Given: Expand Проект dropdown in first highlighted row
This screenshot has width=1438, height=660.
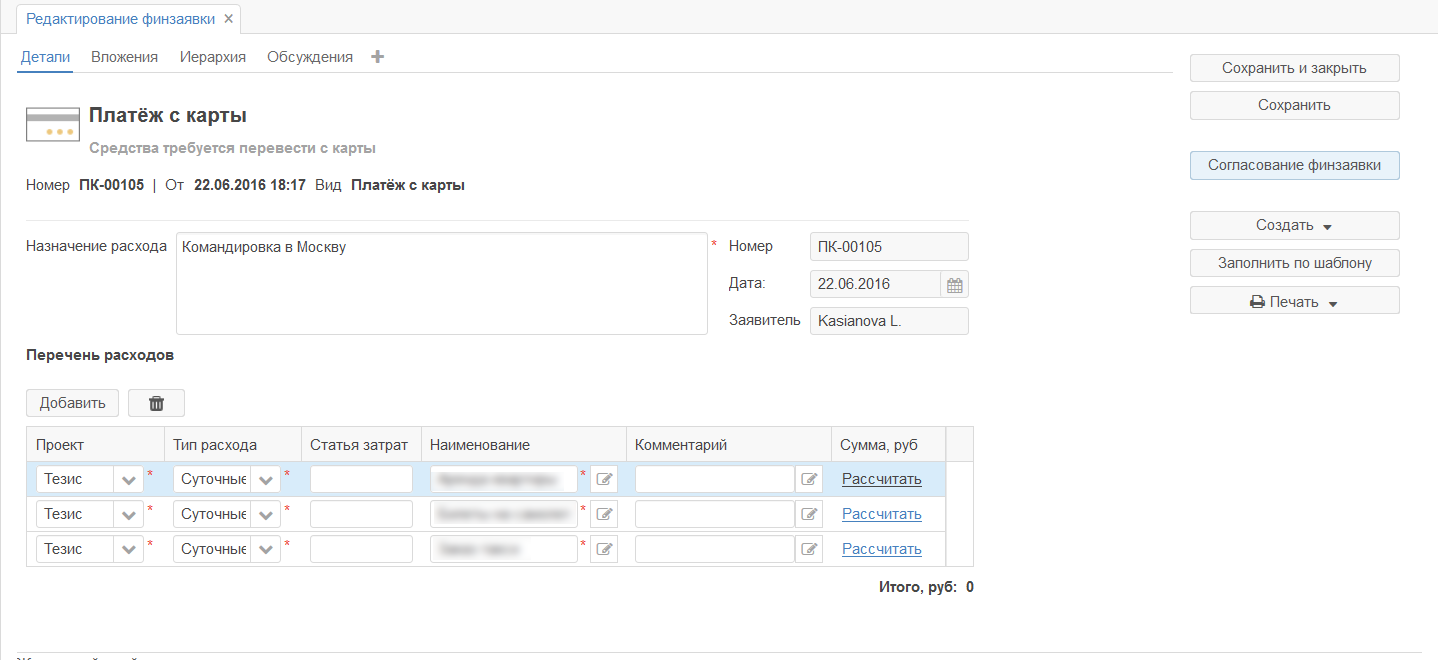Looking at the screenshot, I should (129, 480).
